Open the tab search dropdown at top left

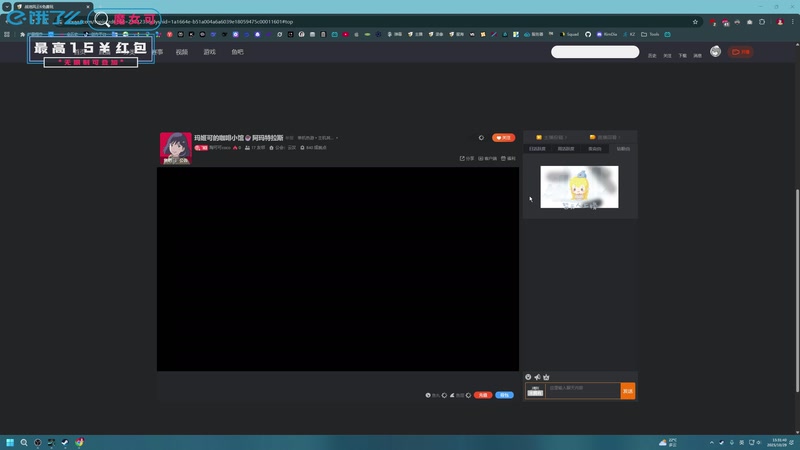pos(7,7)
